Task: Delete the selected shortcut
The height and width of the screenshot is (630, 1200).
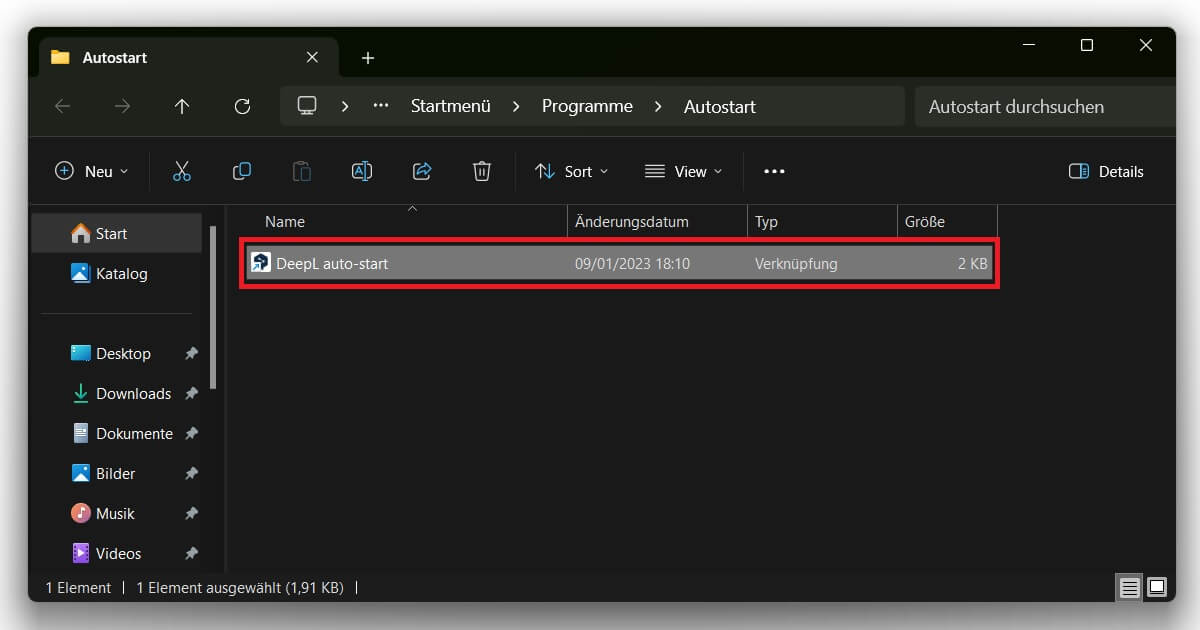Action: click(x=481, y=171)
